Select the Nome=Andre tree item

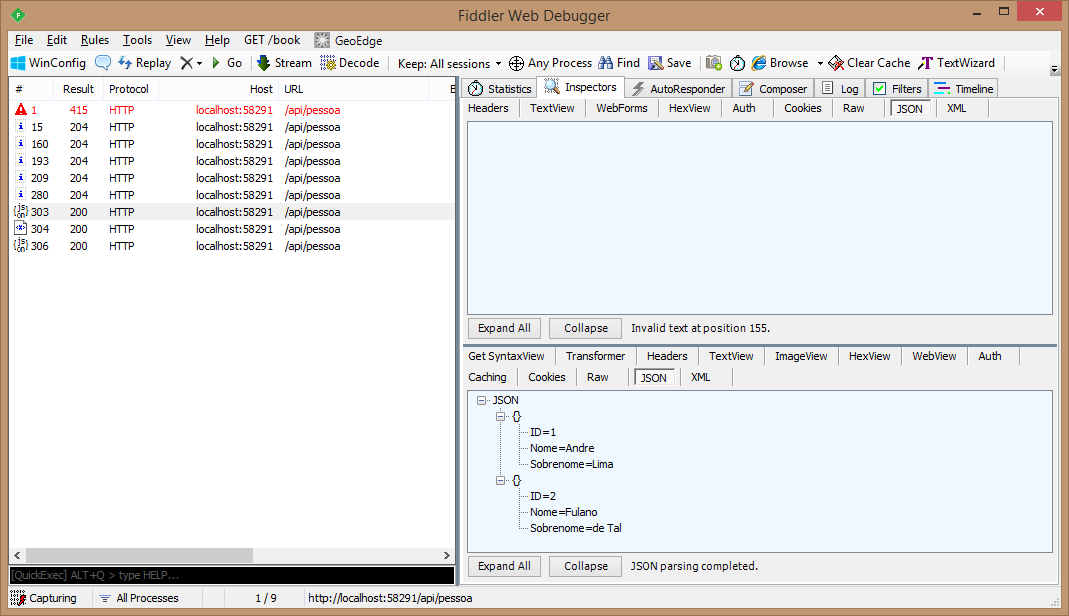[562, 448]
